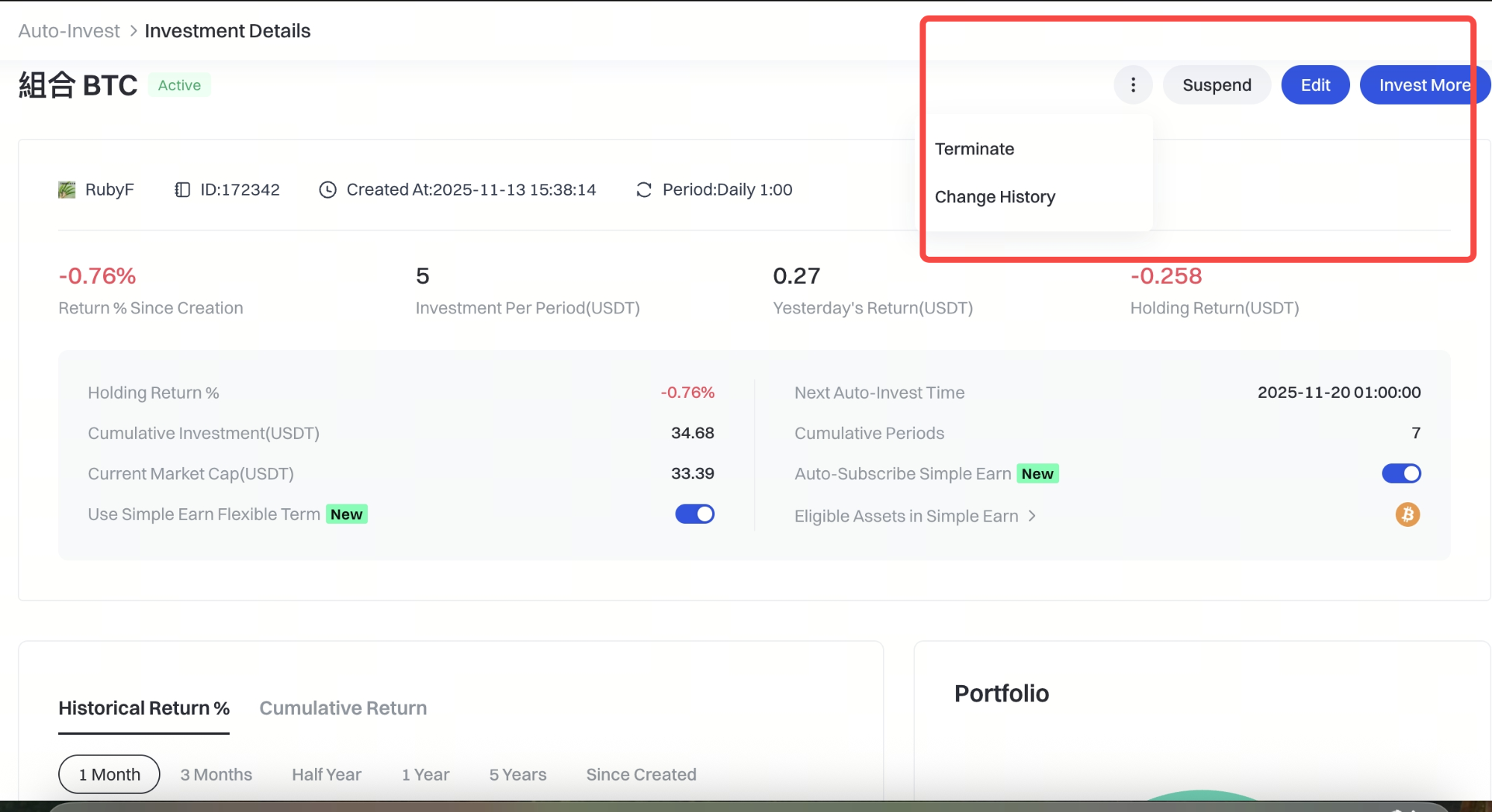Choose Terminate from the dropdown menu
Screen dimensions: 1492x812
[974, 149]
